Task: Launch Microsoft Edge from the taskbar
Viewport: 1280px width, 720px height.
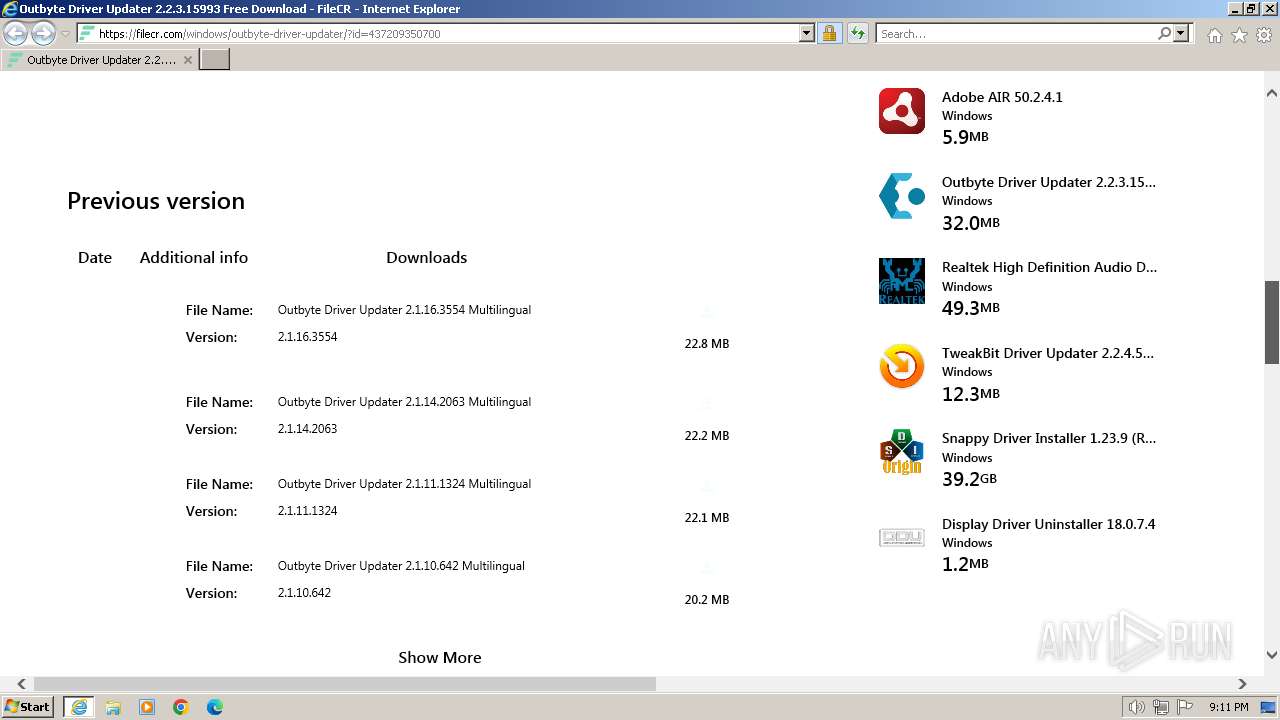Action: (x=215, y=707)
